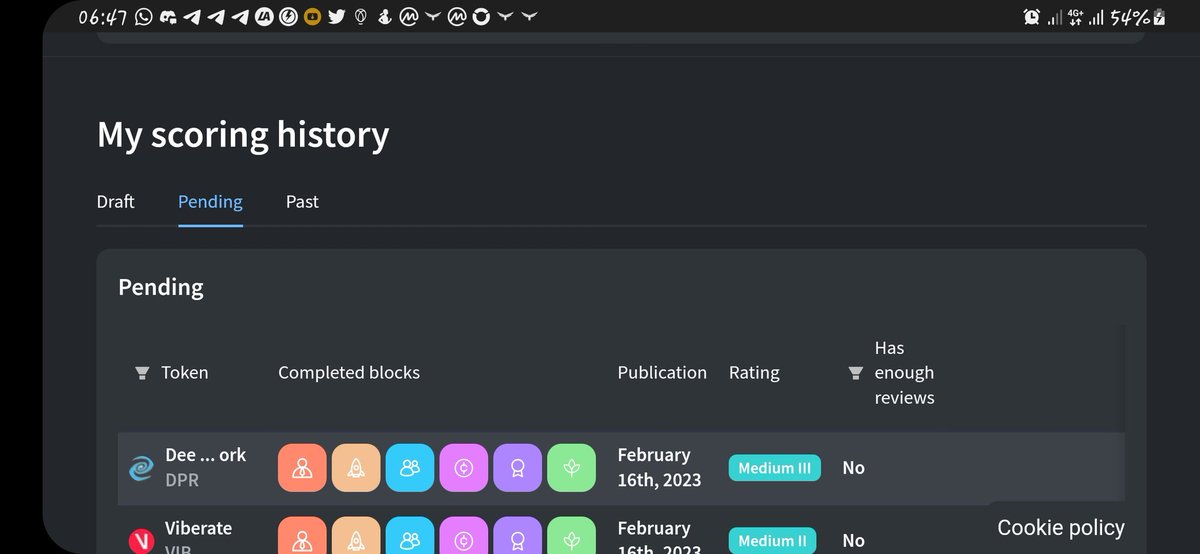The image size is (1200, 554).
Task: Click the Viberate row publication date
Action: pos(660,536)
